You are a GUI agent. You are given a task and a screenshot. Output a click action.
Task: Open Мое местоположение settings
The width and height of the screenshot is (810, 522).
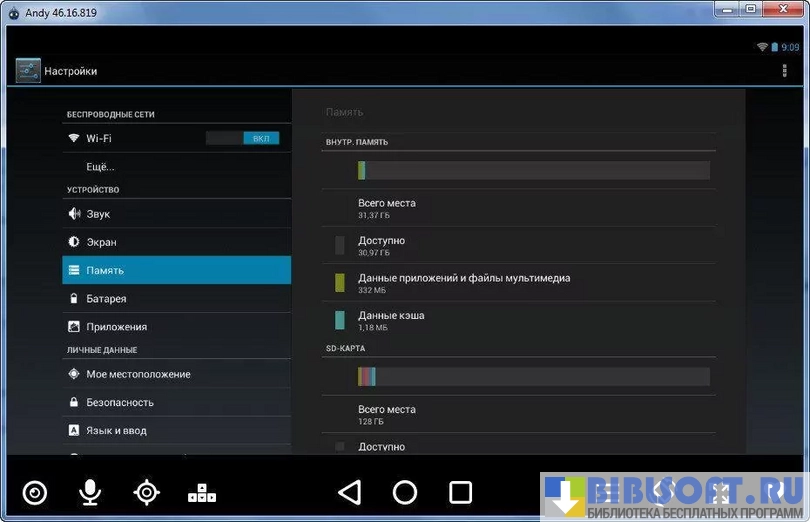coord(138,374)
